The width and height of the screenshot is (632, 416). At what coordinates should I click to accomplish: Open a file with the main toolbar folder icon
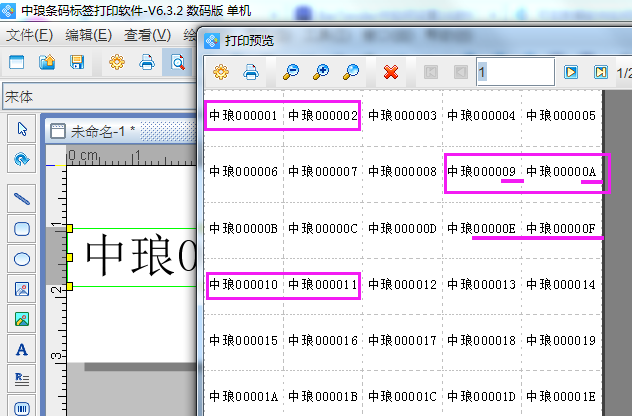[x=47, y=62]
